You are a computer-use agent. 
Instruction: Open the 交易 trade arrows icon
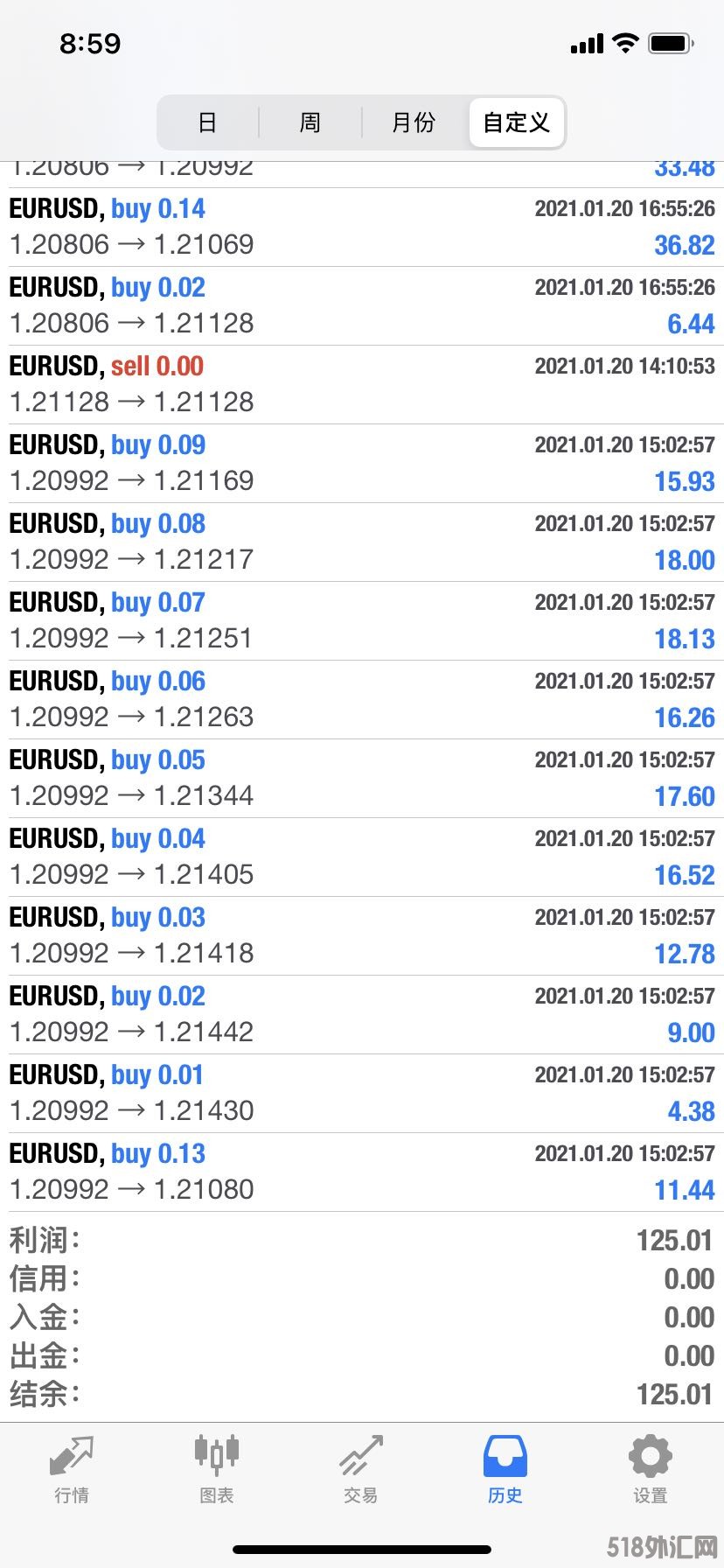361,1456
